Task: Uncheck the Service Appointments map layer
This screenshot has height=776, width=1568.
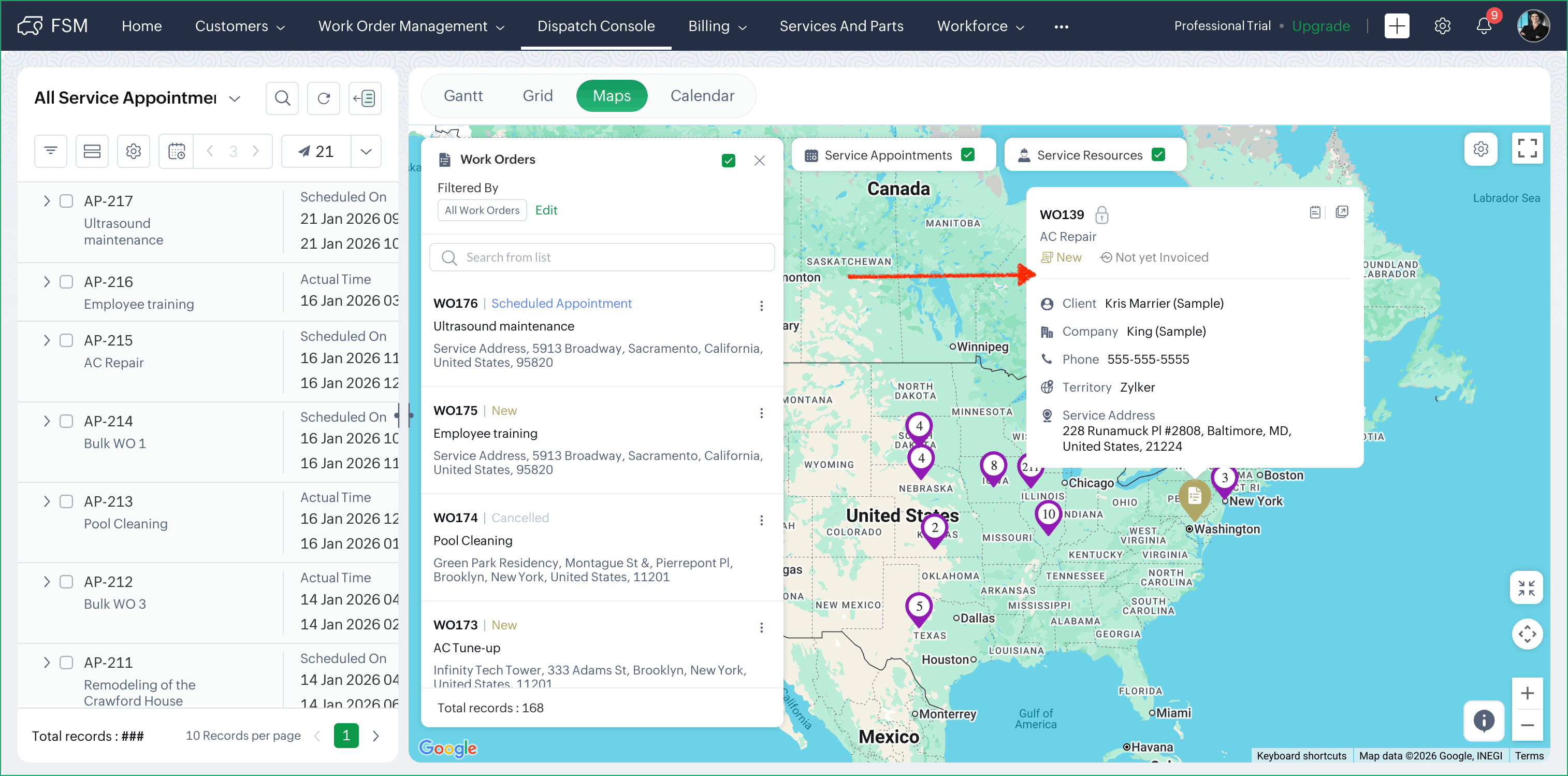Action: click(x=967, y=155)
